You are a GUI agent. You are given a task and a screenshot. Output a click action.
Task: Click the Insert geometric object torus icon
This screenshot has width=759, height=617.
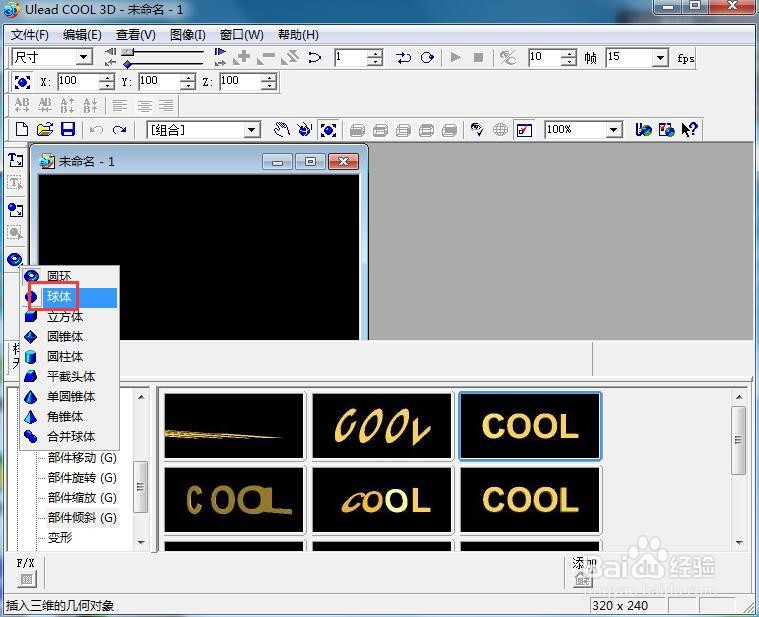[x=15, y=259]
